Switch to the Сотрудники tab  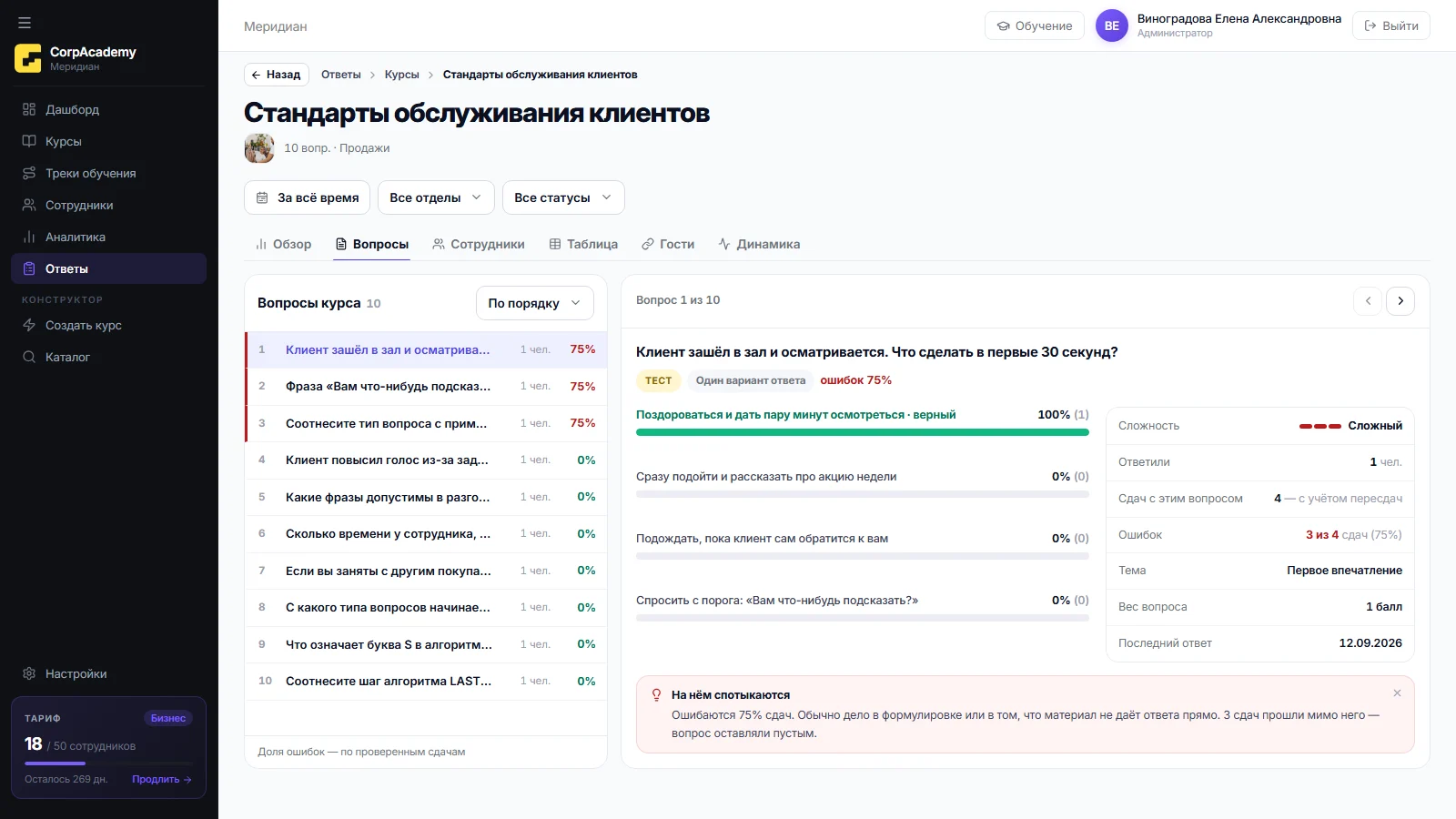(479, 244)
